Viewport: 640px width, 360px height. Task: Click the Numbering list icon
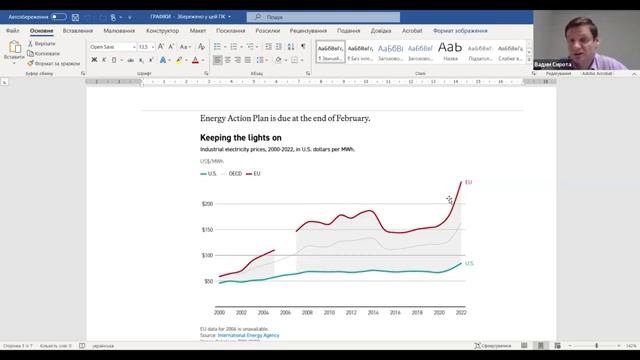pyautogui.click(x=234, y=47)
